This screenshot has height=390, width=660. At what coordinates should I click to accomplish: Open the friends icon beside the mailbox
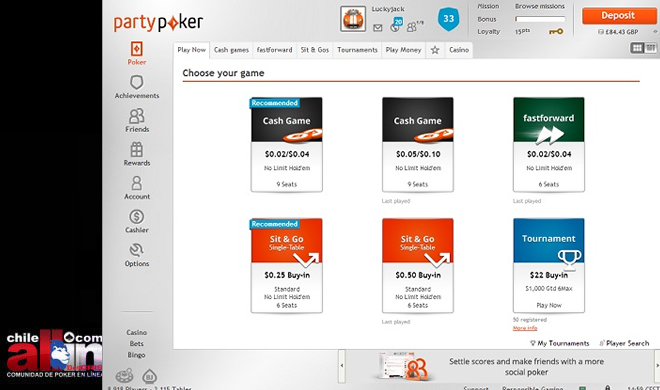tap(412, 27)
